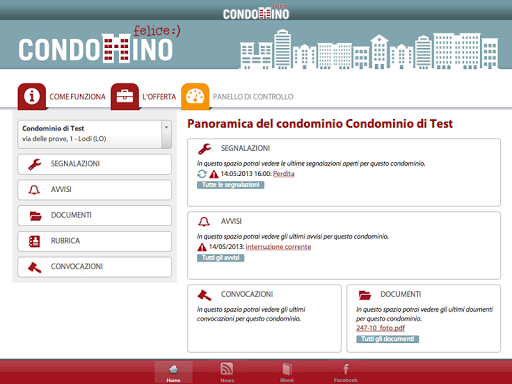Click the folder icon in Documenti panel
The image size is (512, 384).
(x=365, y=295)
